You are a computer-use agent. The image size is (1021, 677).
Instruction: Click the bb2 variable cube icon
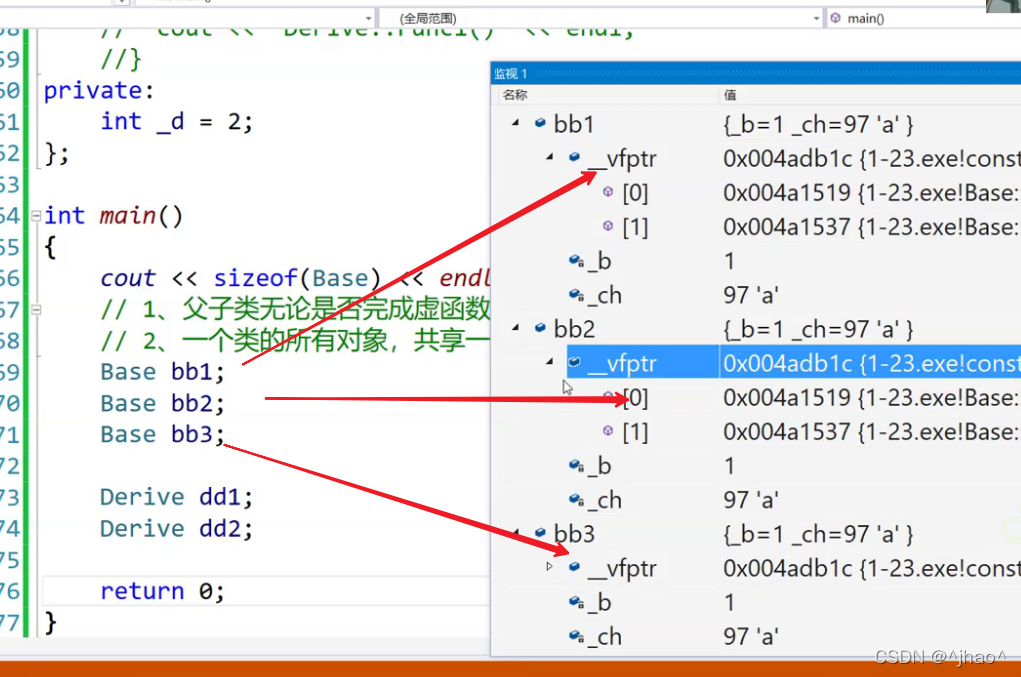point(540,327)
